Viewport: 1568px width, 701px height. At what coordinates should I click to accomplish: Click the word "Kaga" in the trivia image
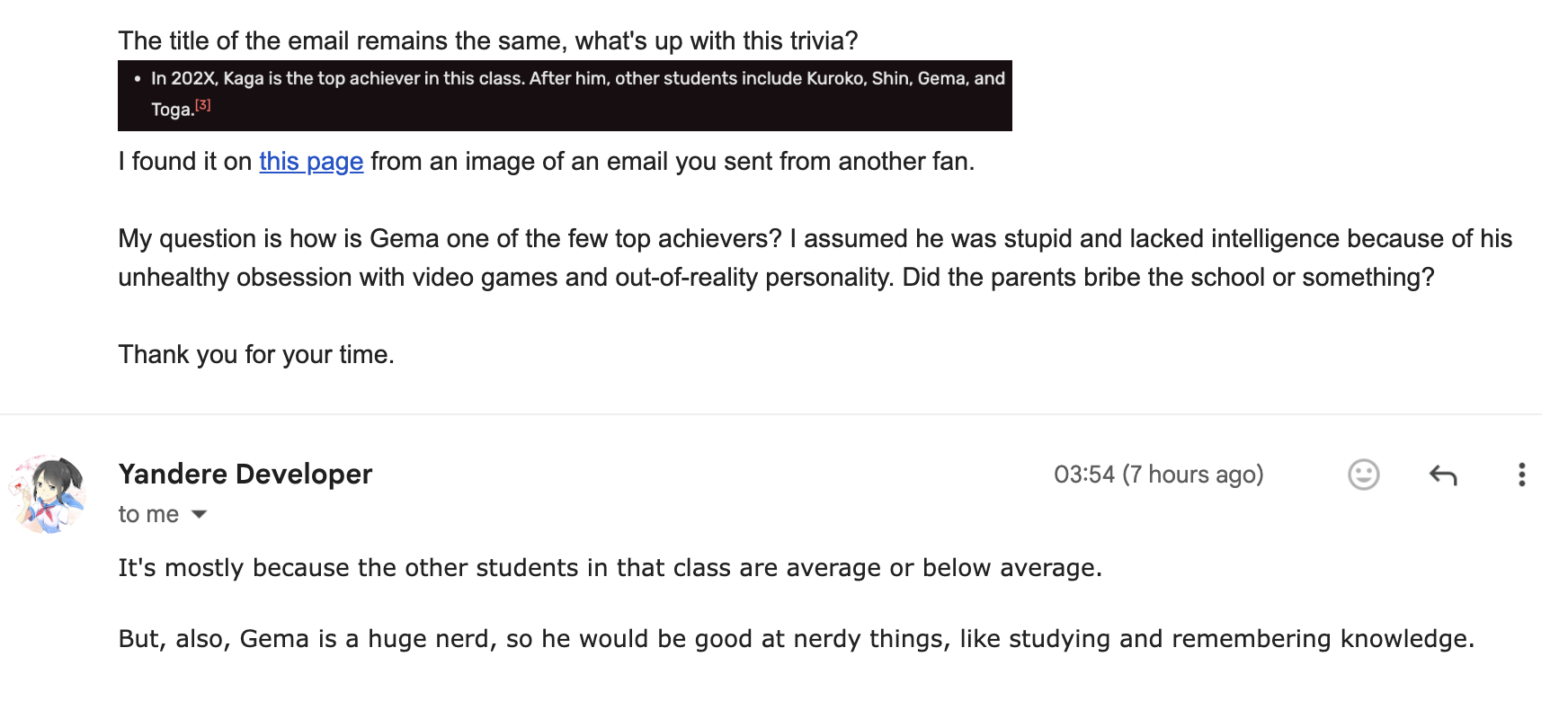click(243, 79)
